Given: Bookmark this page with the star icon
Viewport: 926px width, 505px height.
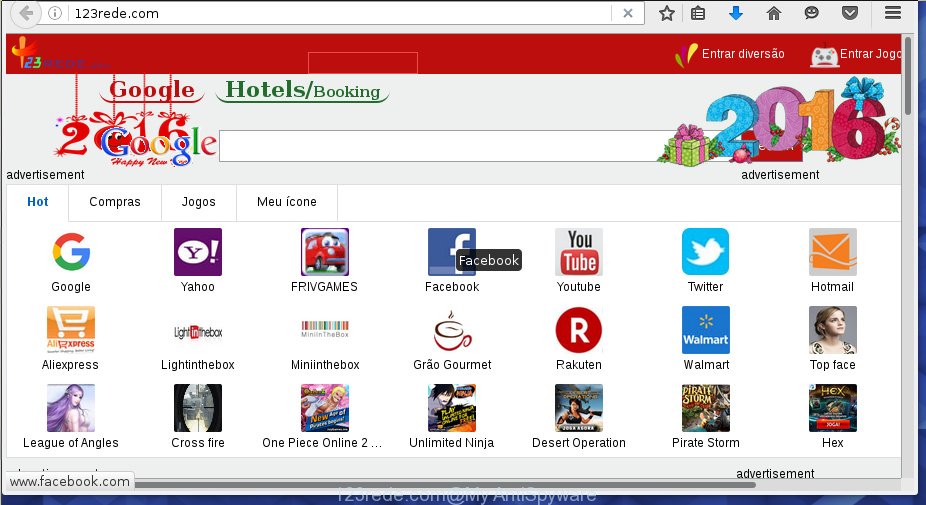Looking at the screenshot, I should click(667, 13).
